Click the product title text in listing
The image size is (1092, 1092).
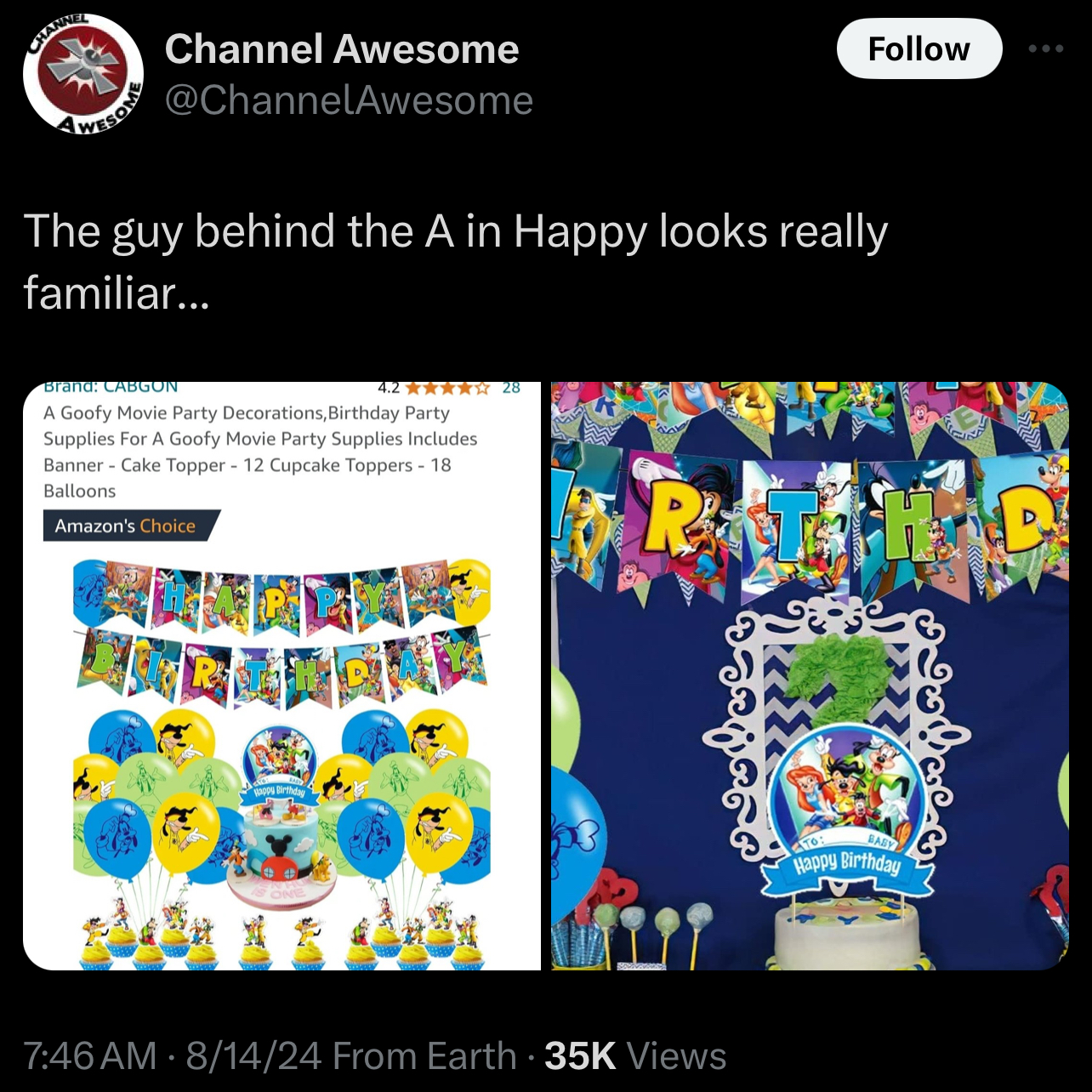coord(260,452)
